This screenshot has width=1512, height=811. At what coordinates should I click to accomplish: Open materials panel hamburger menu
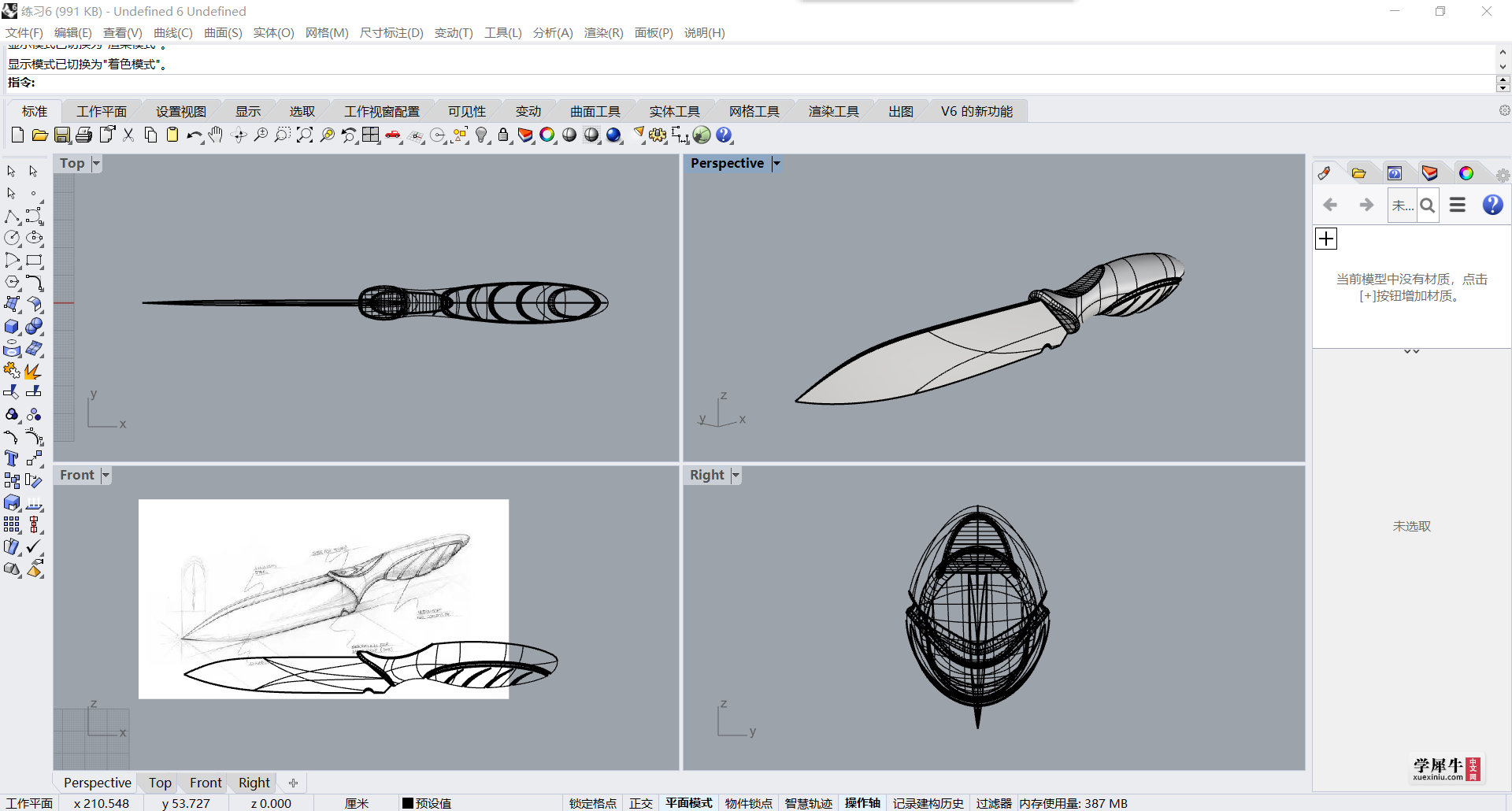tap(1458, 205)
